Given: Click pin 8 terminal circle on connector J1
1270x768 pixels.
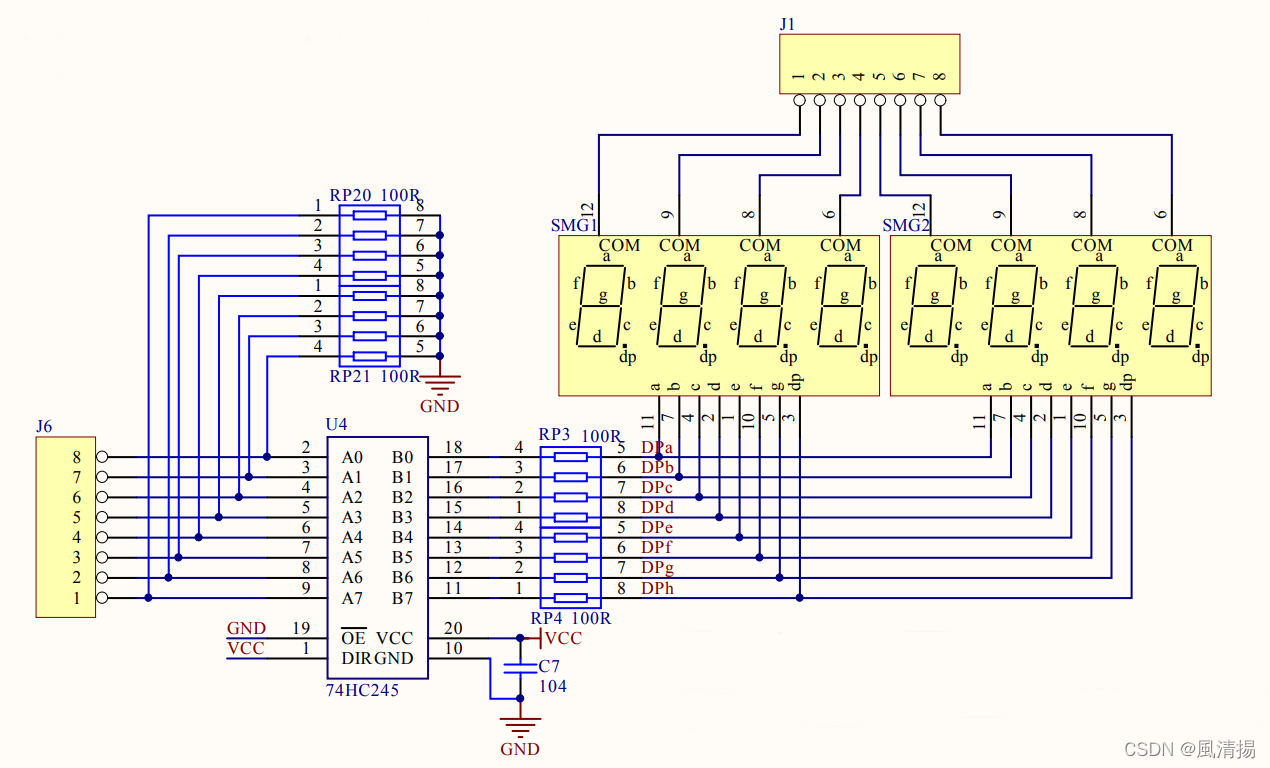Looking at the screenshot, I should tap(940, 100).
